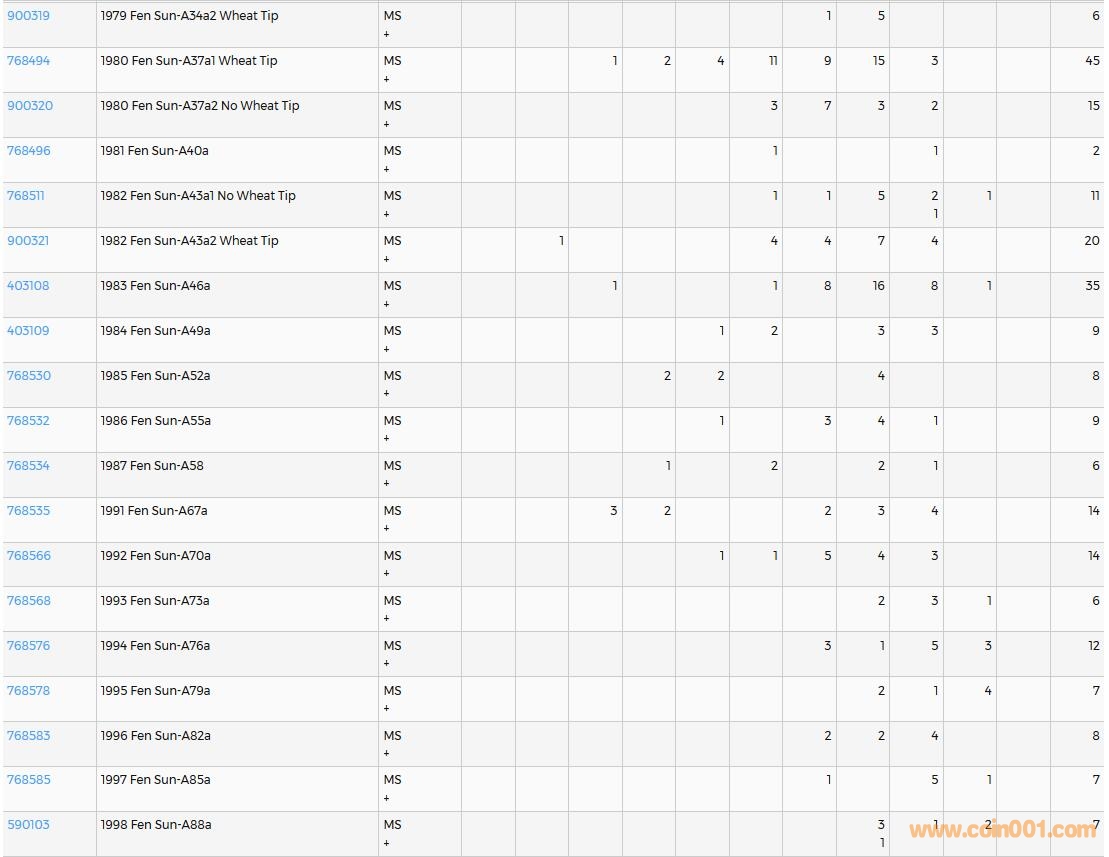
Task: Click the 900320 coin number link
Action: 29,106
